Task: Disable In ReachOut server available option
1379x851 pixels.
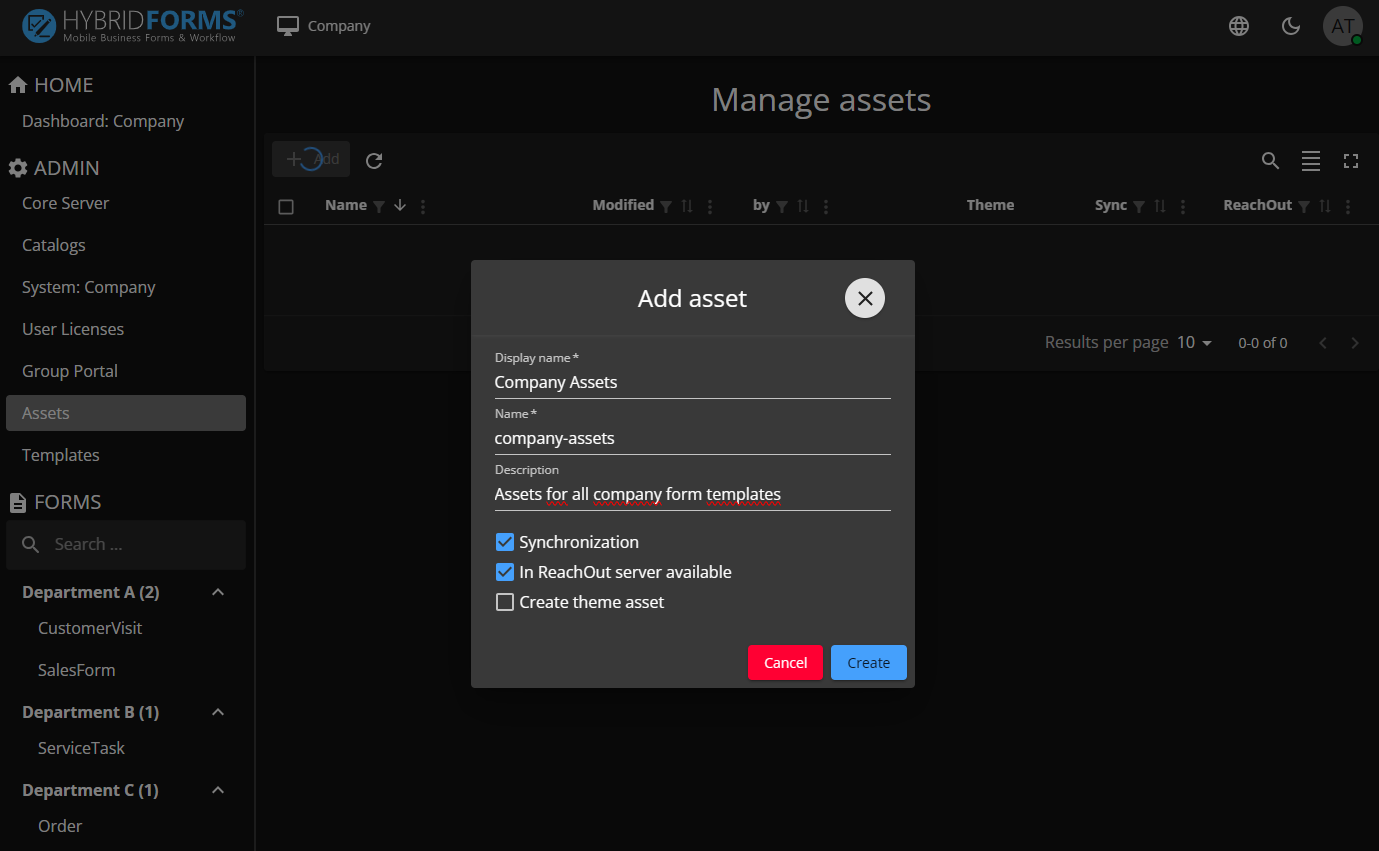Action: point(505,572)
